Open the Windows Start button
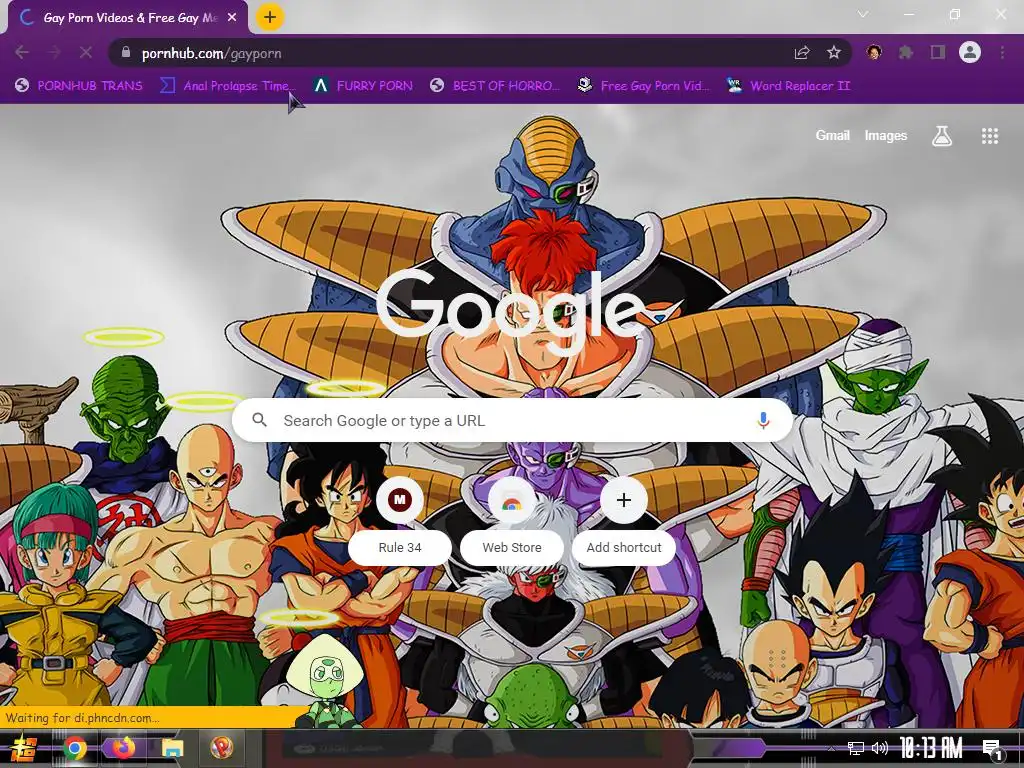This screenshot has width=1024, height=768. pos(24,748)
